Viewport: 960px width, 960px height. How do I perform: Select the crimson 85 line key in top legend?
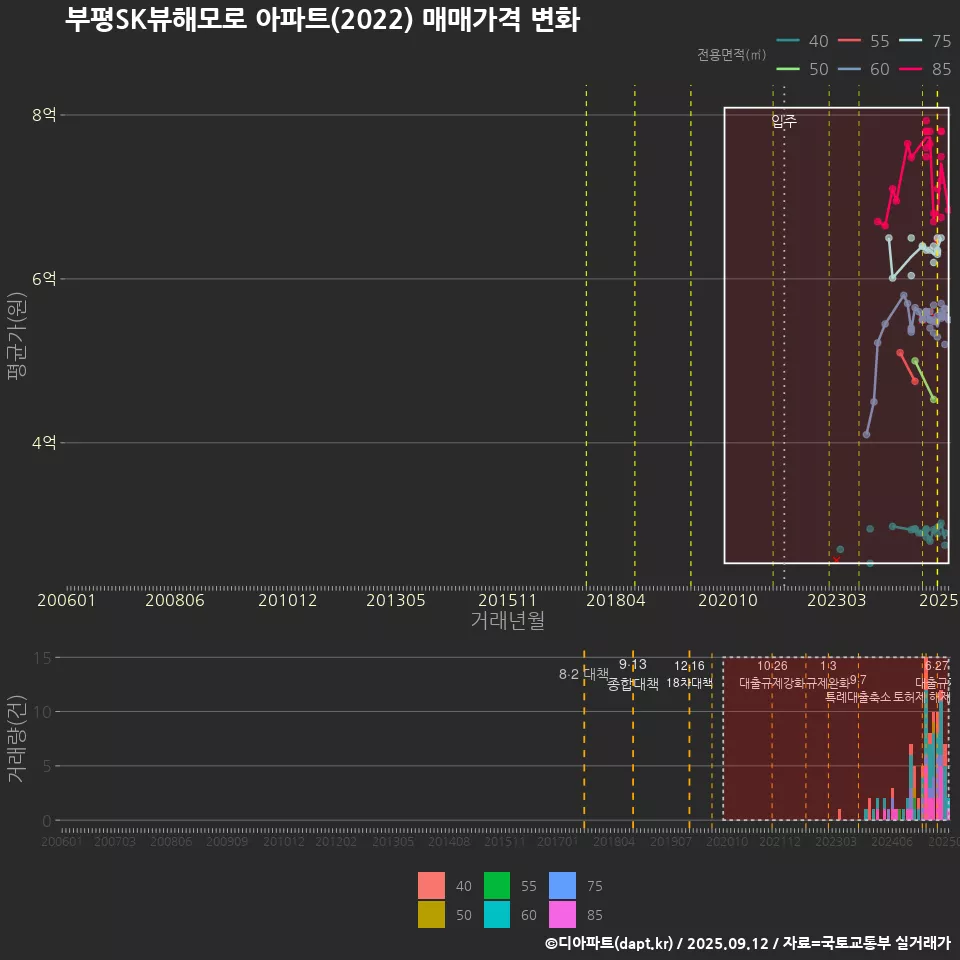click(x=910, y=69)
